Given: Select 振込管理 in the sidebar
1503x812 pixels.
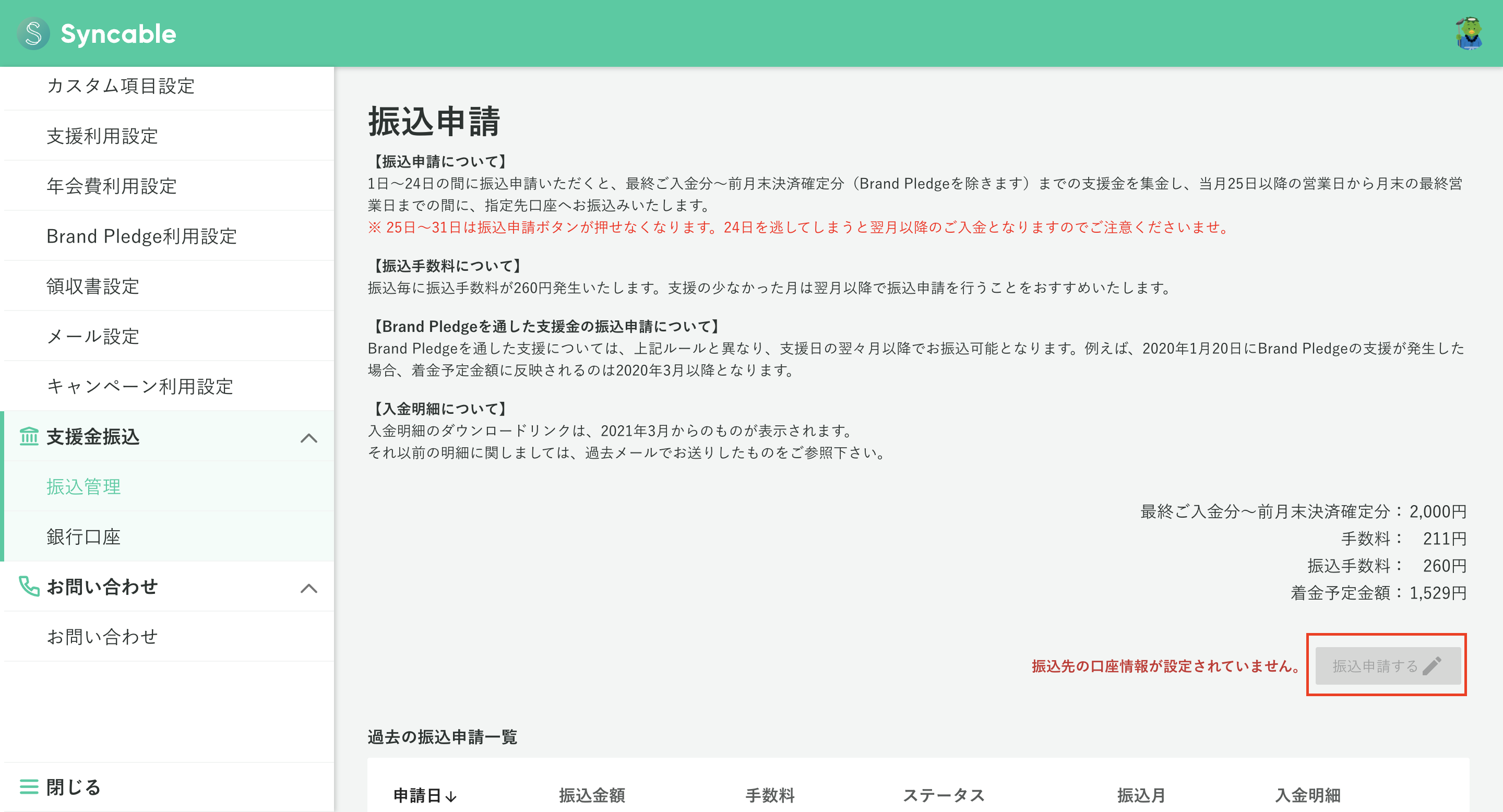Looking at the screenshot, I should click(84, 487).
